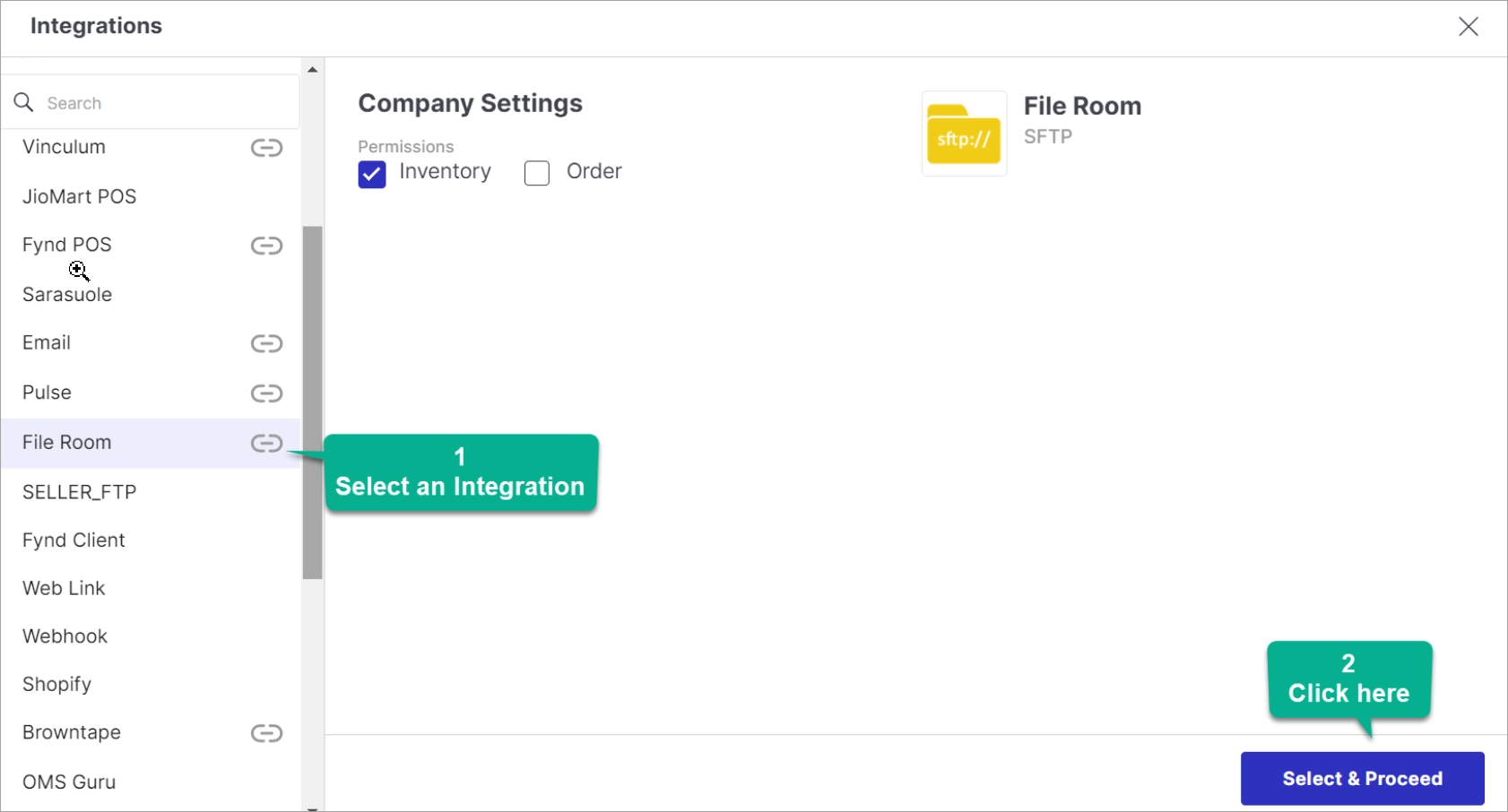
Task: Select the File Room integration
Action: click(x=151, y=443)
